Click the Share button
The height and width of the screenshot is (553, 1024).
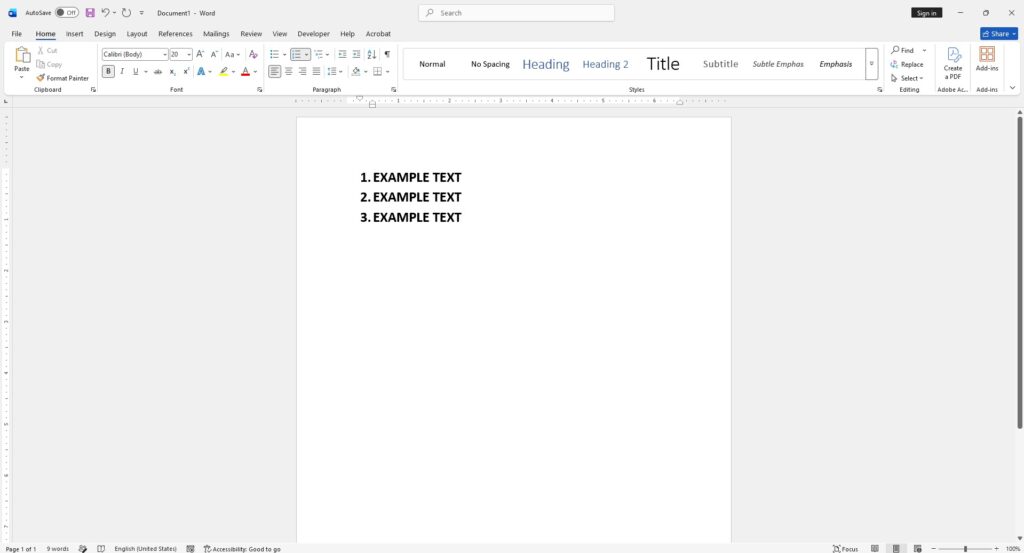999,34
